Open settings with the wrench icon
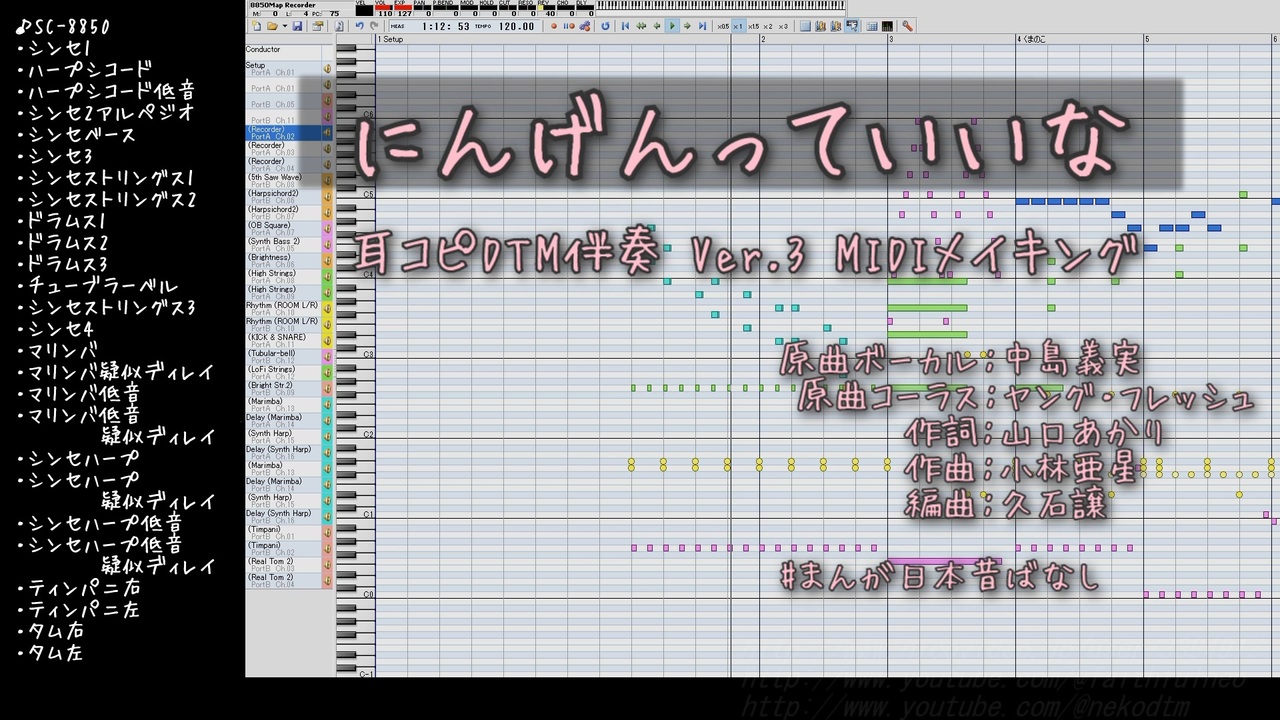 pos(906,26)
